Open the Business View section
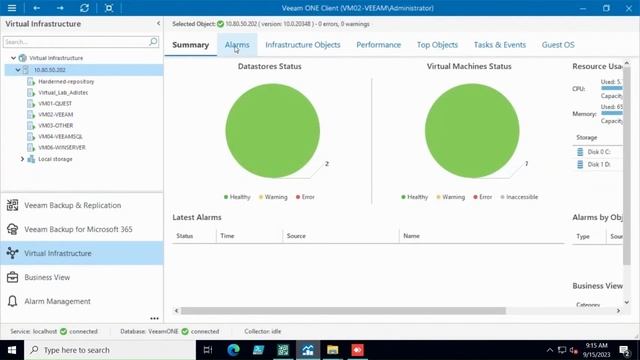Viewport: 640px width, 360px height. [82, 277]
